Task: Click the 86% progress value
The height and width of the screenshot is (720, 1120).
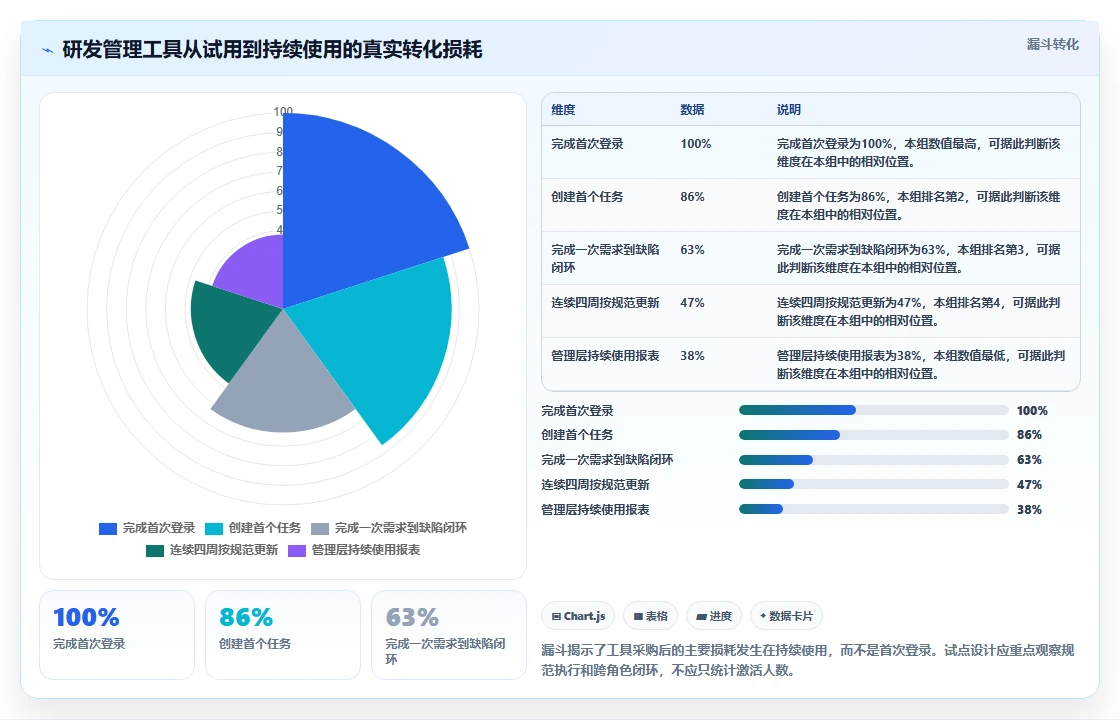Action: pos(1029,435)
